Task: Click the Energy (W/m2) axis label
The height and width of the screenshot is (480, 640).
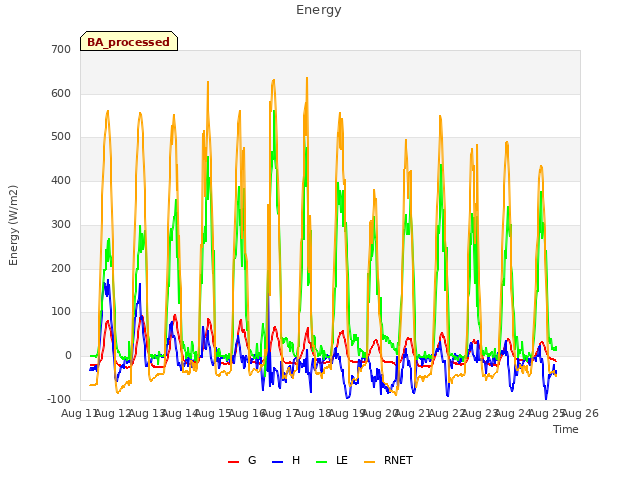Action: coord(13,225)
